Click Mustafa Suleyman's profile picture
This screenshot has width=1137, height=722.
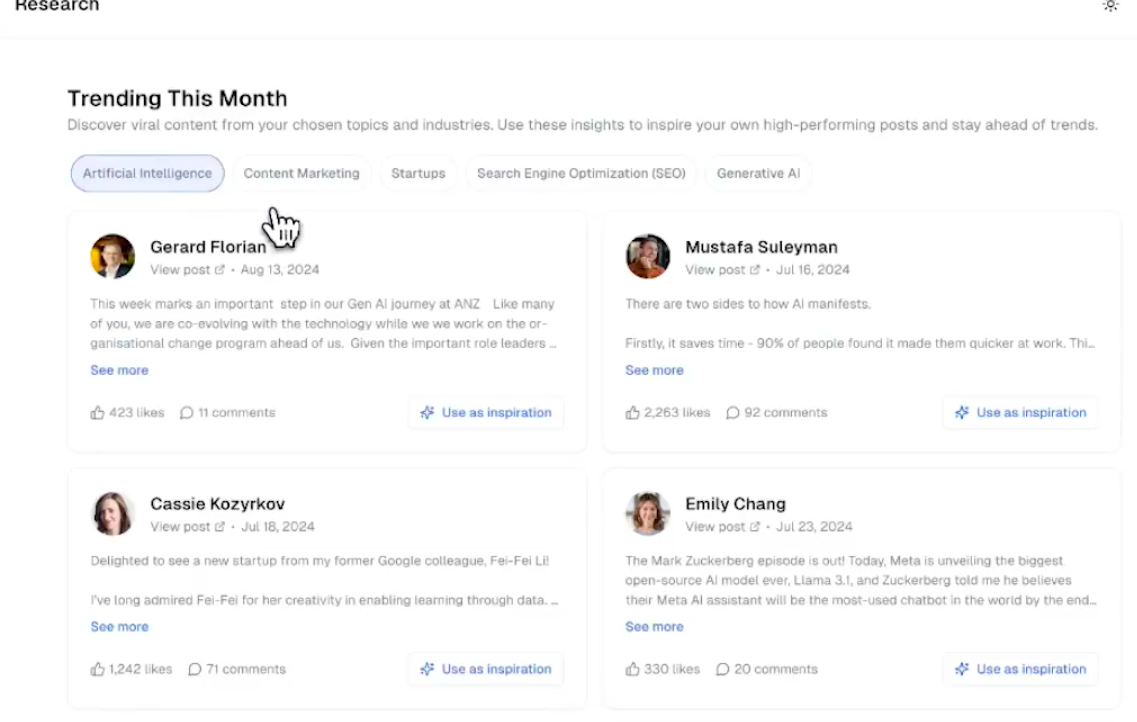coord(648,256)
